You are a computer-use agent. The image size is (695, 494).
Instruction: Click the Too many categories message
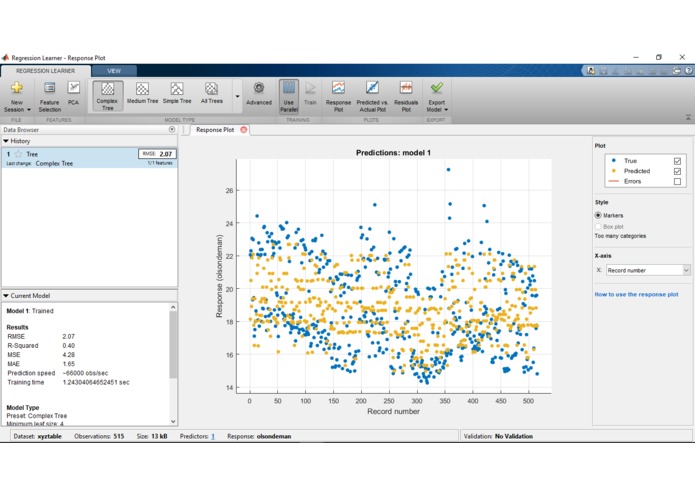pyautogui.click(x=620, y=236)
